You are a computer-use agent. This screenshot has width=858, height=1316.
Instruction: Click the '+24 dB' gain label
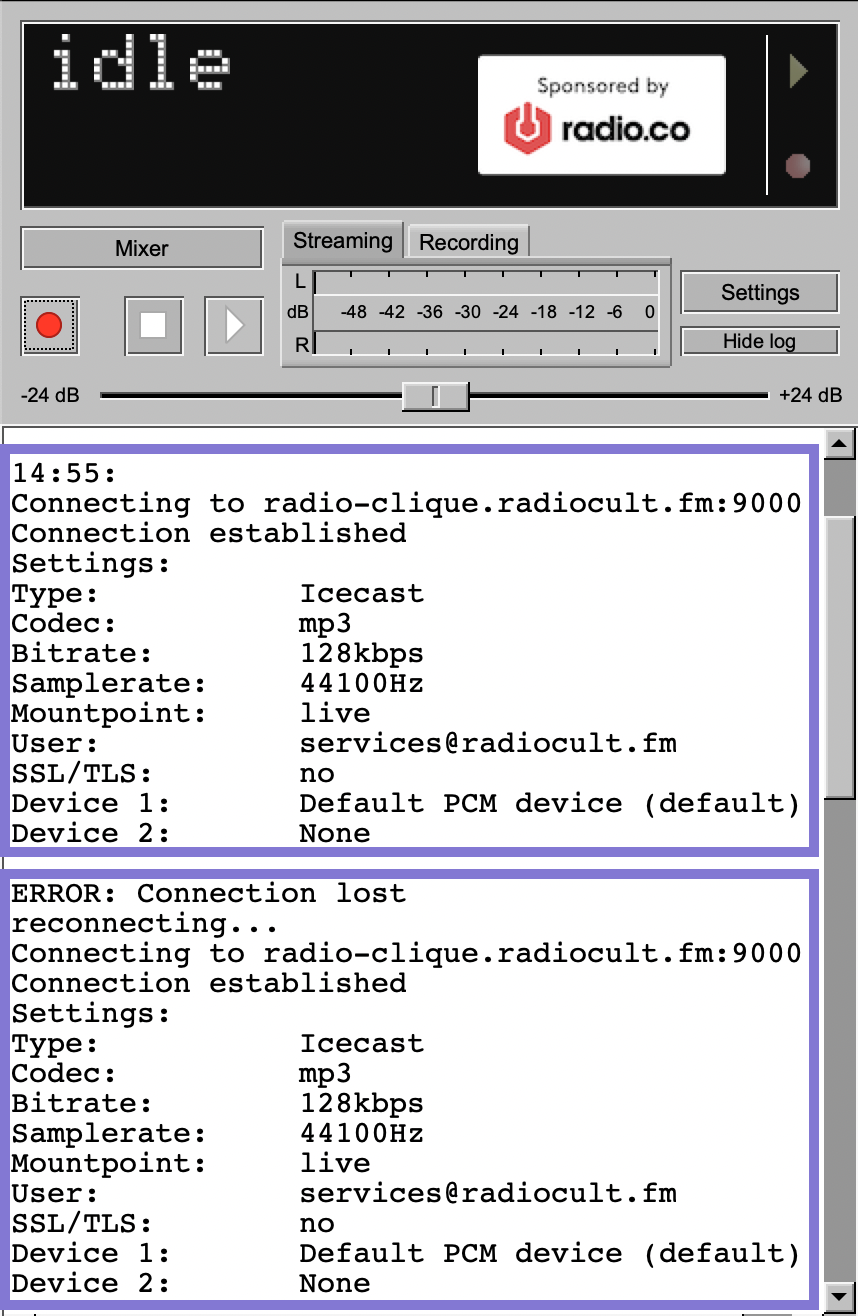coord(810,395)
